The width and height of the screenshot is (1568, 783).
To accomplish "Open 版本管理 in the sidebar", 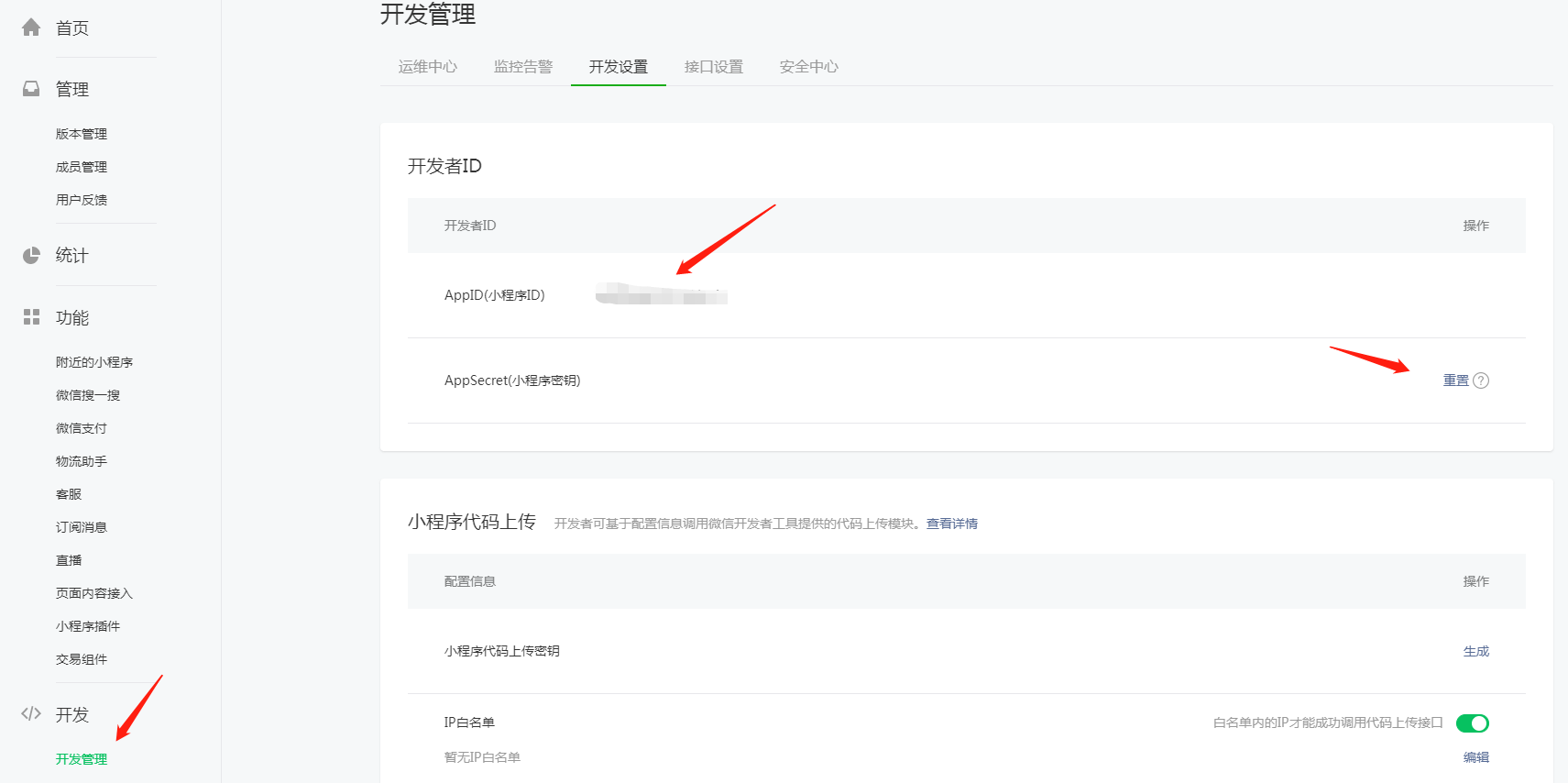I will [82, 134].
